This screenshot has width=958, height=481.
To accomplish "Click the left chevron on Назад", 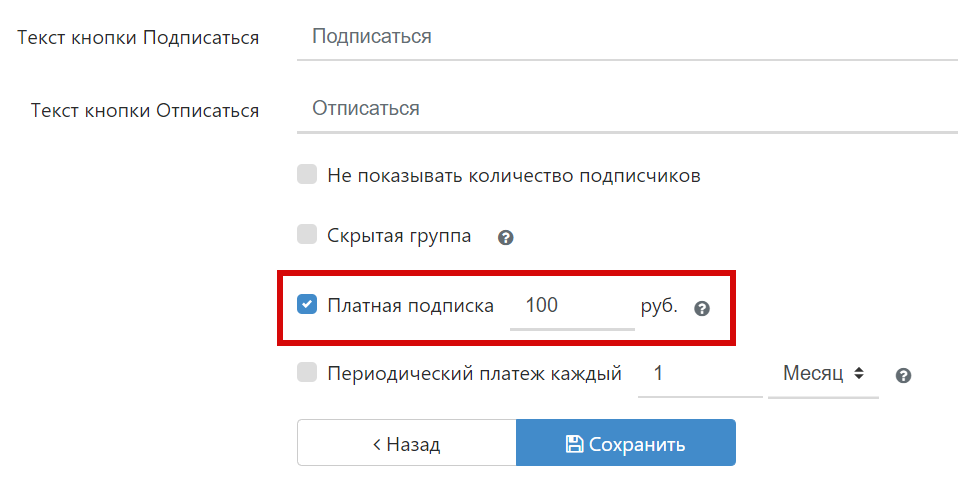I will point(376,444).
